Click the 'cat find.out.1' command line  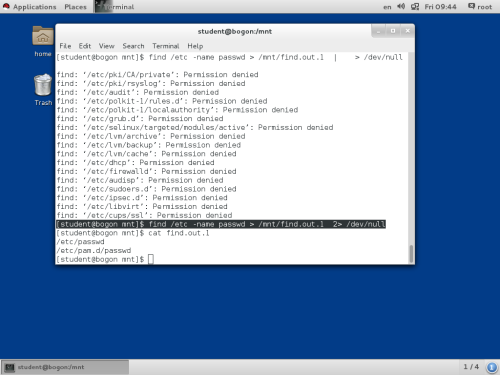(x=133, y=233)
